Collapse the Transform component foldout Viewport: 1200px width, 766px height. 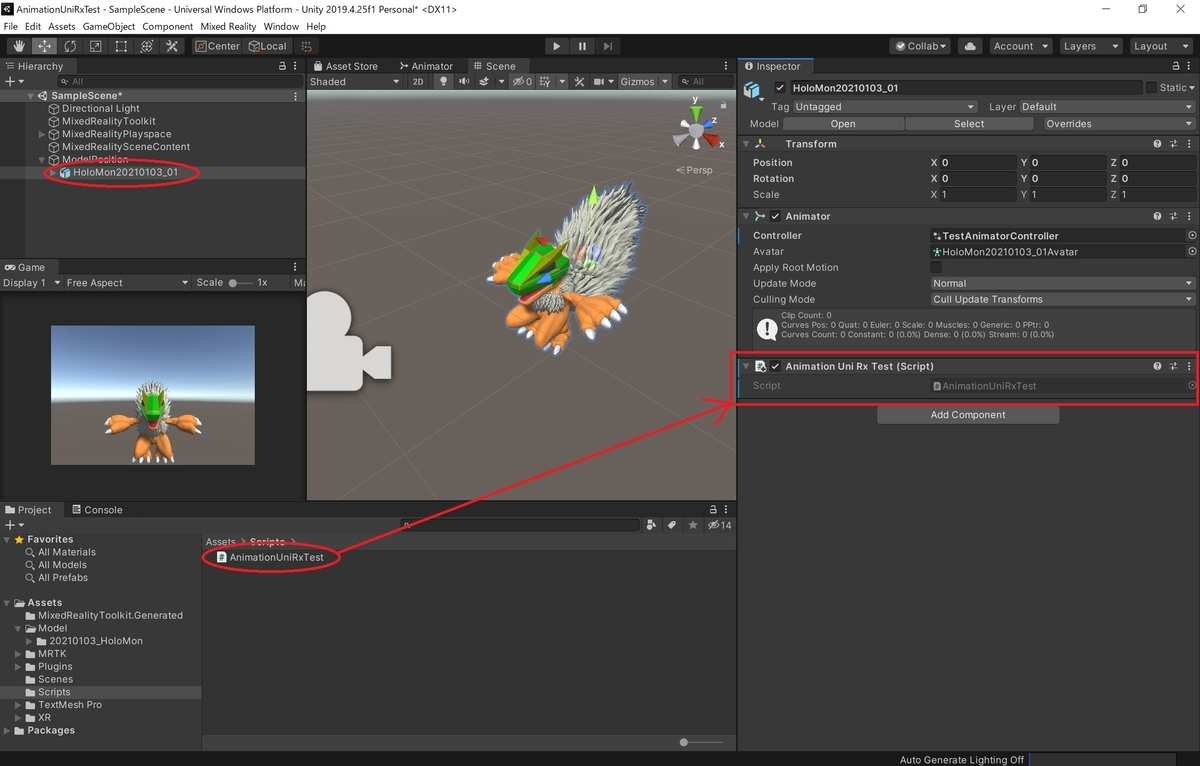coord(747,144)
